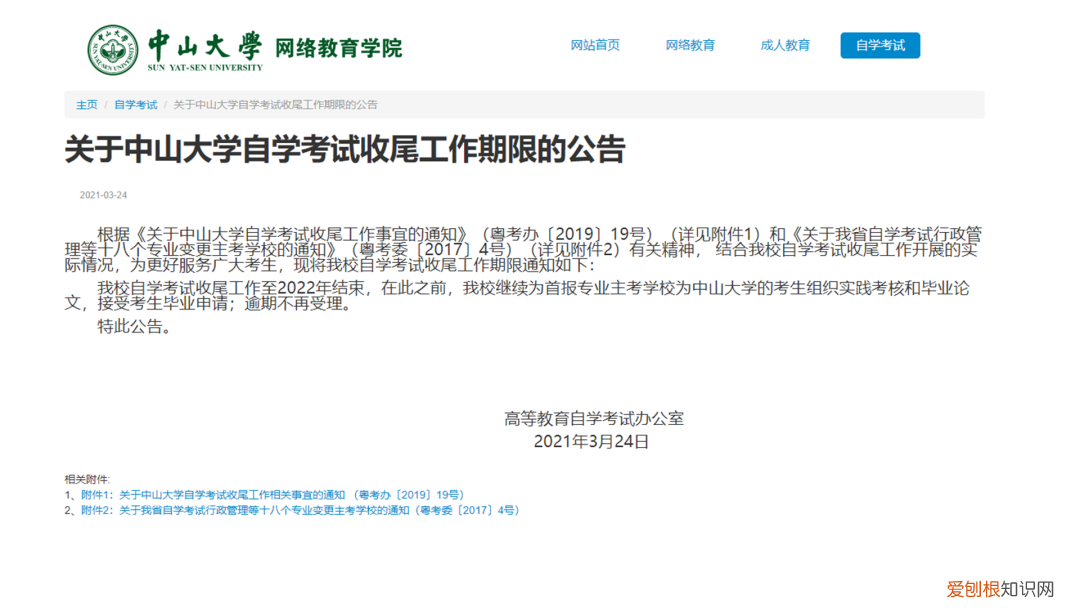The width and height of the screenshot is (1080, 608).
Task: Select 成人教育 from the navigation bar
Action: (x=786, y=44)
